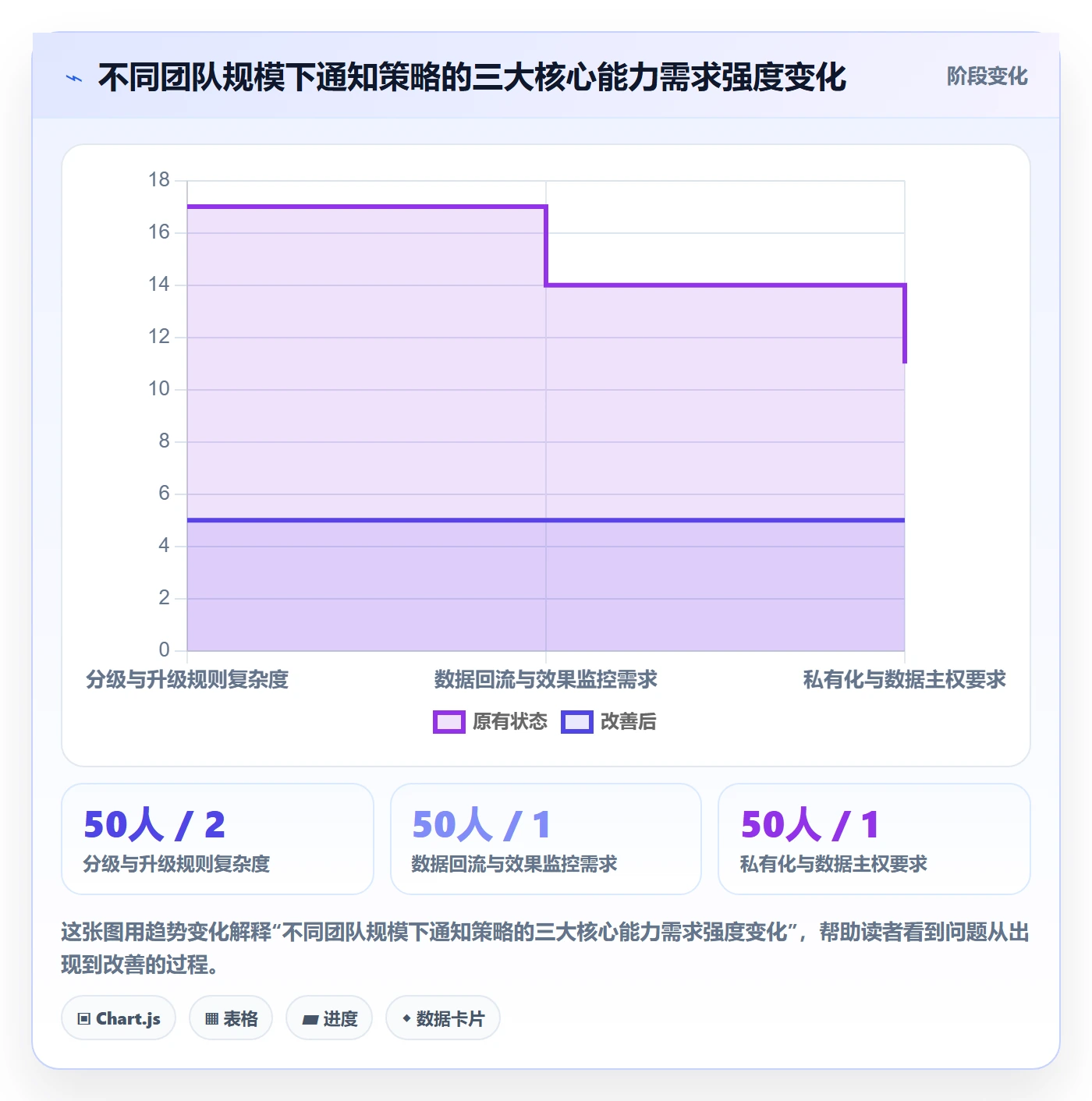Click the 数据卡片 chip's diamond icon
This screenshot has height=1101, width=1092.
406,1018
